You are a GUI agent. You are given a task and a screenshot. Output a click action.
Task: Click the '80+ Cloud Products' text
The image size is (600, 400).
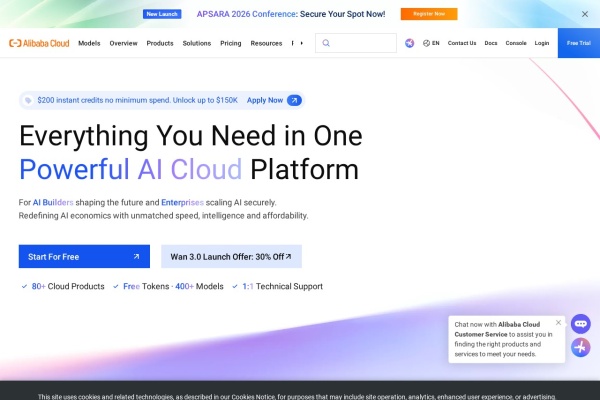pyautogui.click(x=68, y=286)
